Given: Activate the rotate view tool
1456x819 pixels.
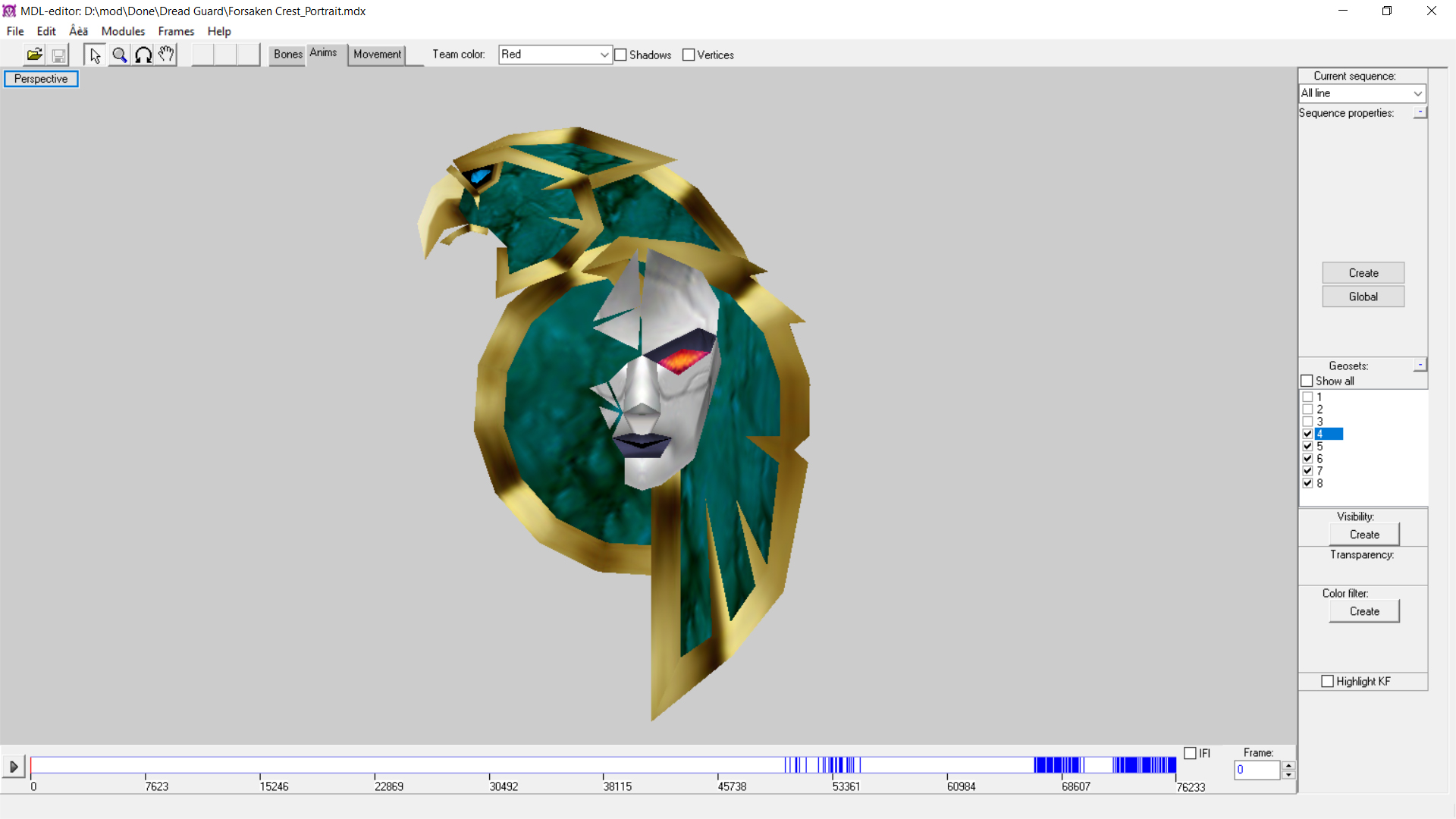Looking at the screenshot, I should (143, 55).
